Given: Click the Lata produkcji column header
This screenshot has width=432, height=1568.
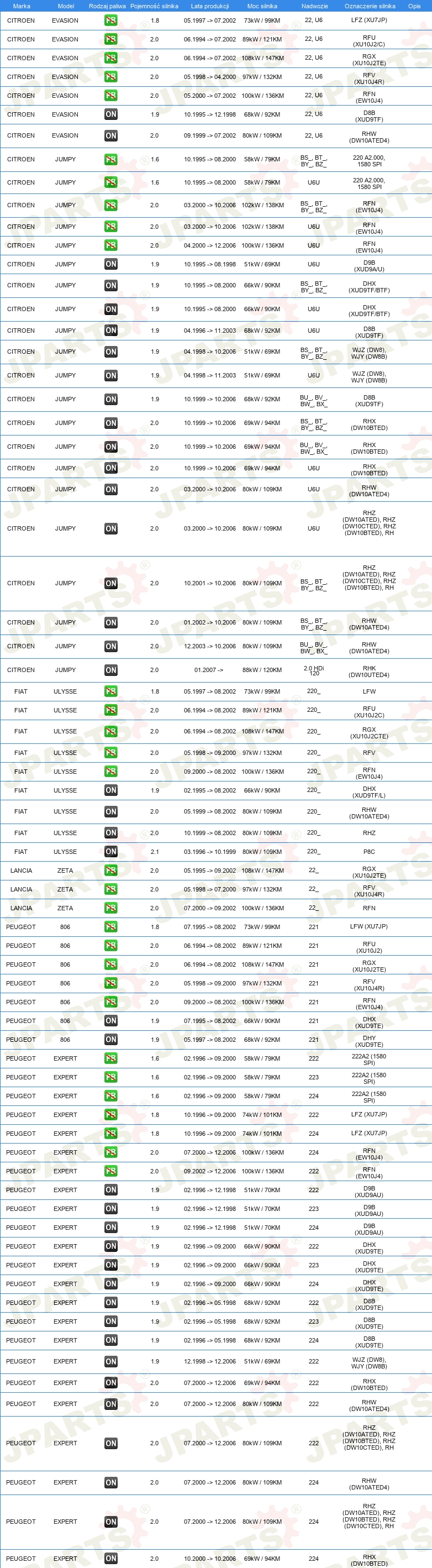Looking at the screenshot, I should [210, 6].
